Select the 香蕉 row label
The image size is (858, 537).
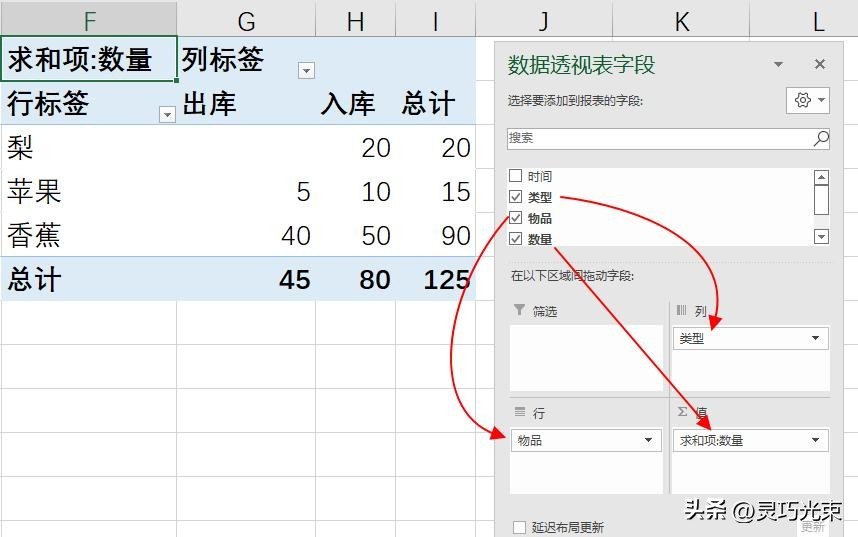point(89,235)
